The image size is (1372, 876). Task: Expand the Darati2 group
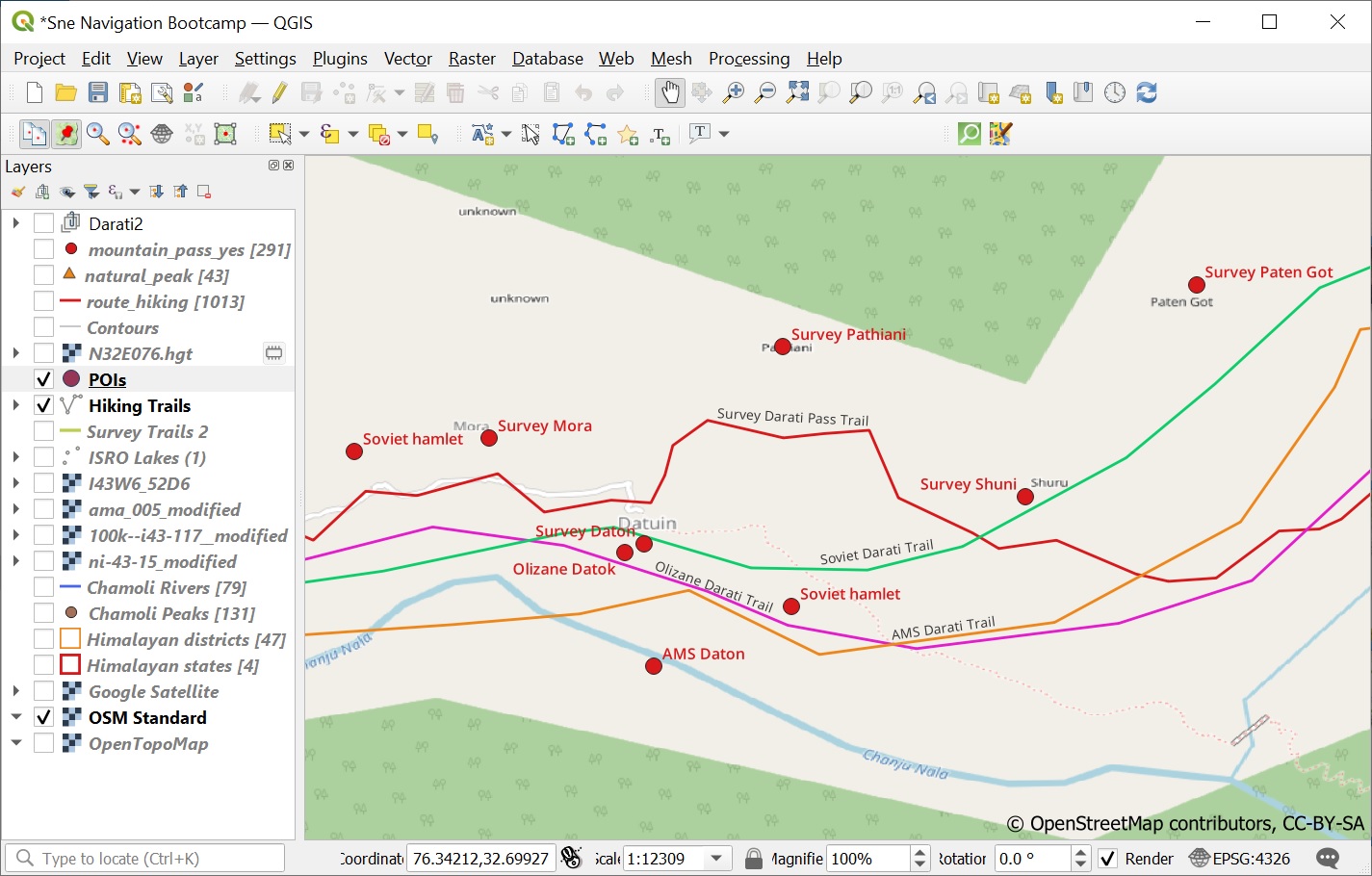16,223
